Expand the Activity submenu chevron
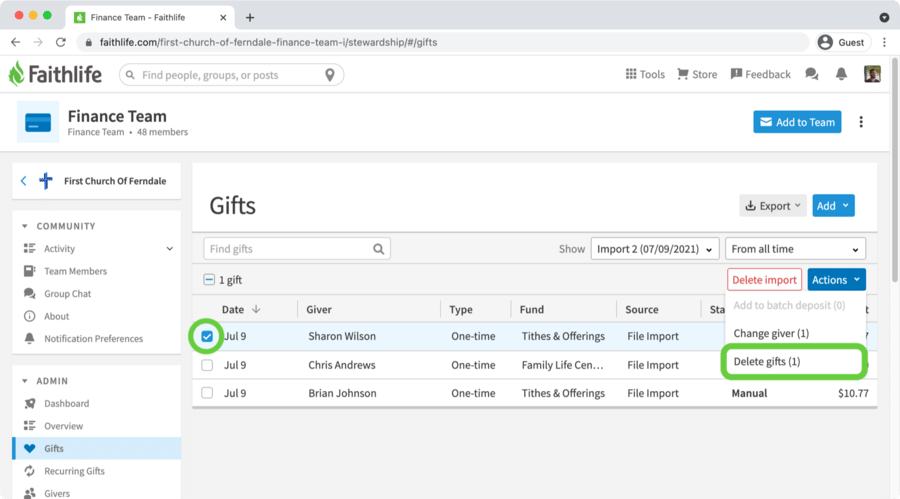900x499 pixels. (x=169, y=249)
